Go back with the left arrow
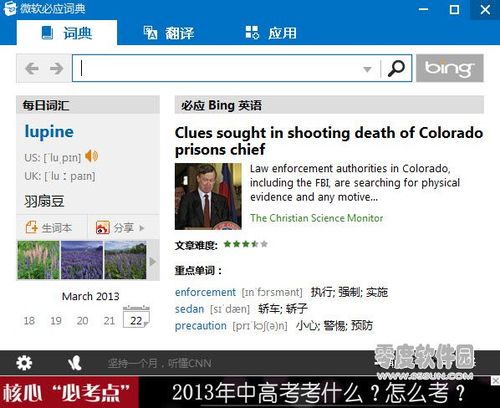This screenshot has height=408, width=500. point(32,69)
